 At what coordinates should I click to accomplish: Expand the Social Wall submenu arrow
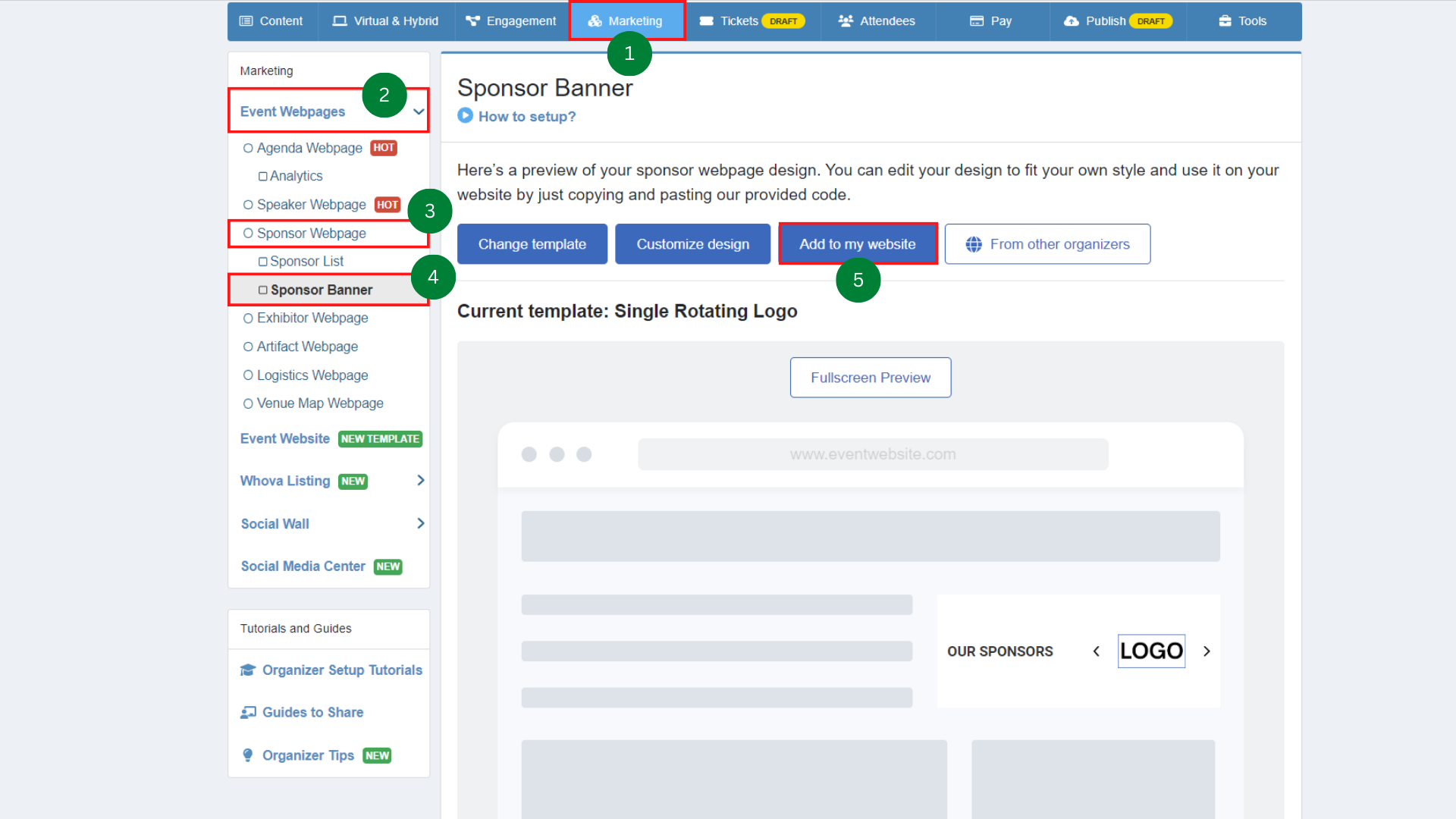[421, 524]
